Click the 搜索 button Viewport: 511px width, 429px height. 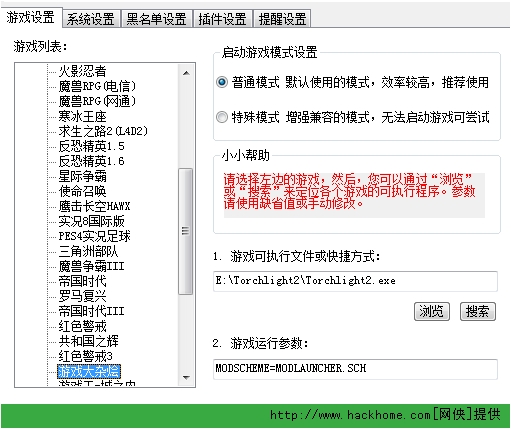[478, 311]
